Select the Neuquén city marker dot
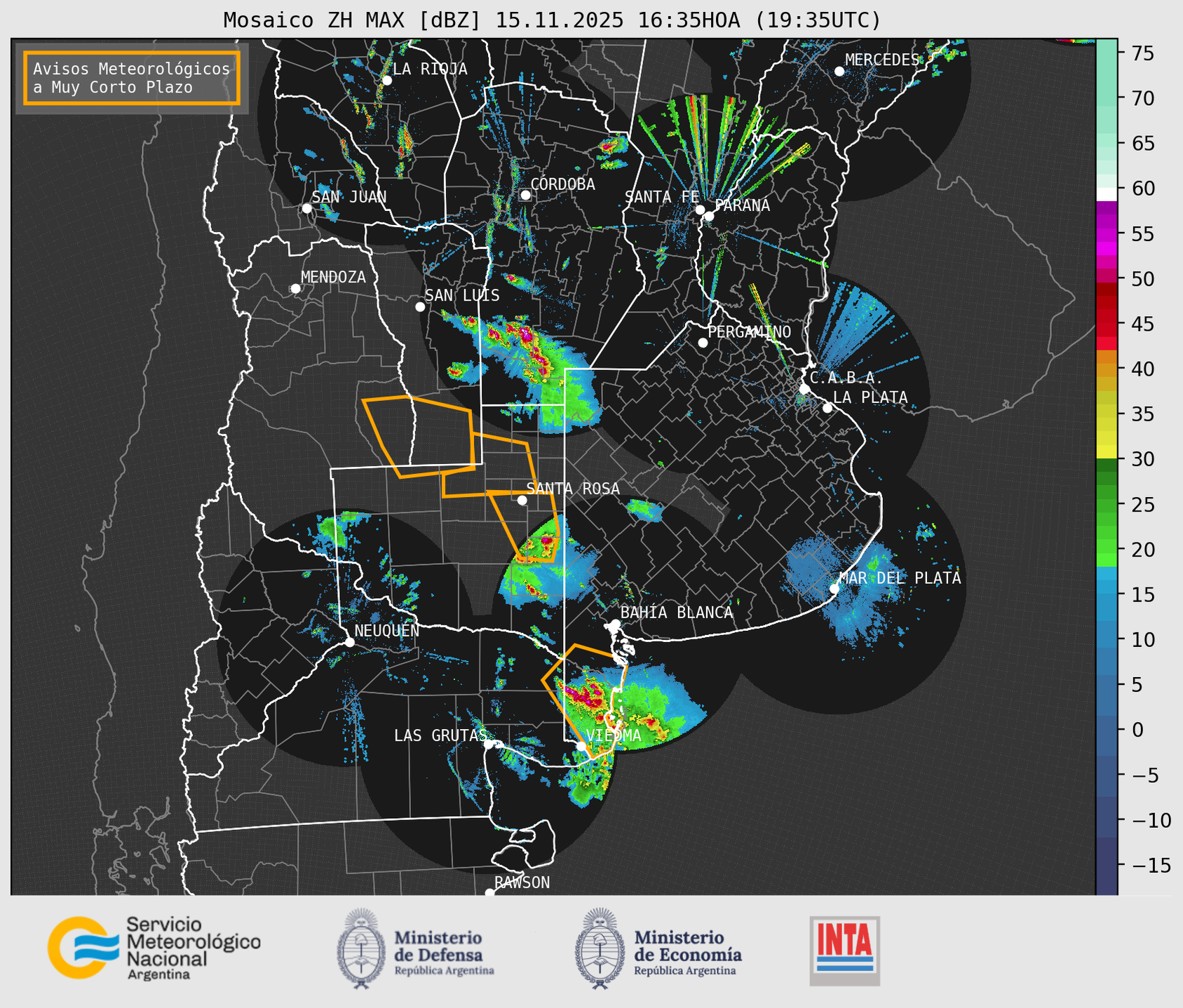Viewport: 1183px width, 1008px height. (x=350, y=642)
